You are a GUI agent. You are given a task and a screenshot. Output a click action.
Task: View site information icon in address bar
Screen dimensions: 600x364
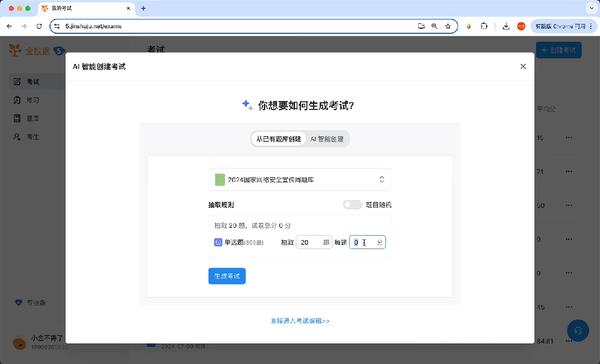click(x=57, y=26)
